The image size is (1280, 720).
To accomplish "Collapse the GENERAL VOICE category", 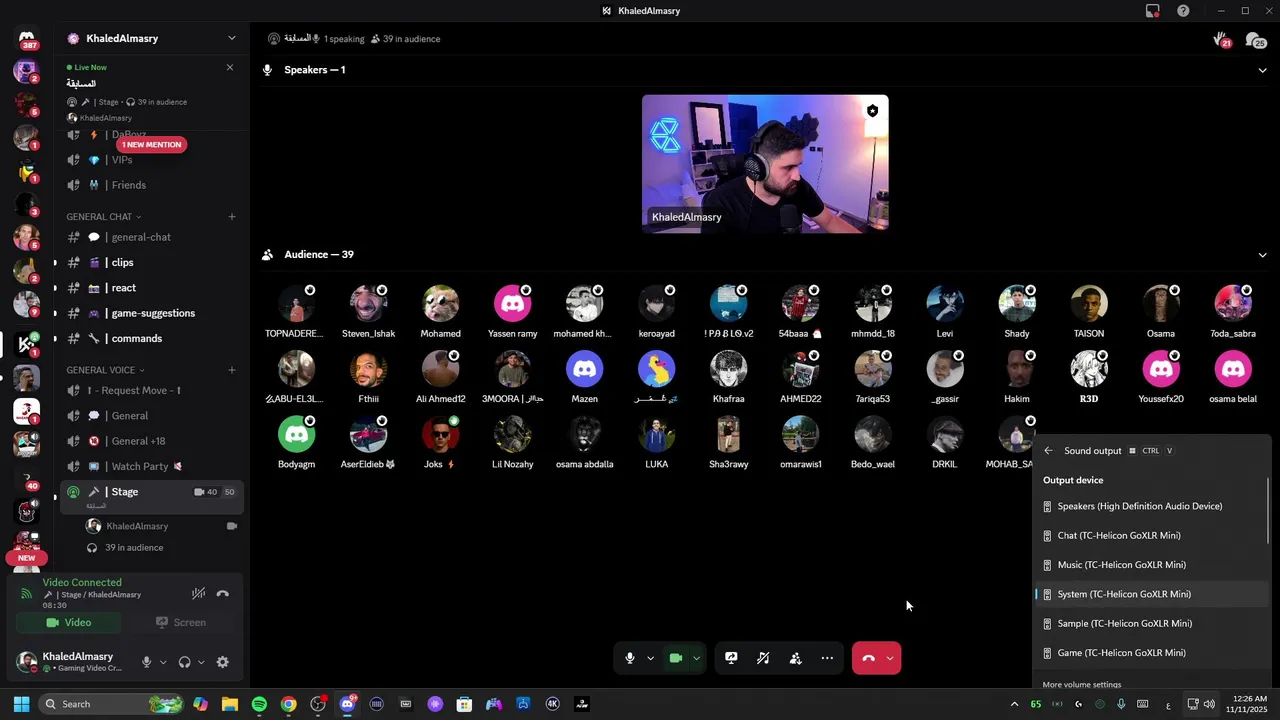I will [x=106, y=370].
